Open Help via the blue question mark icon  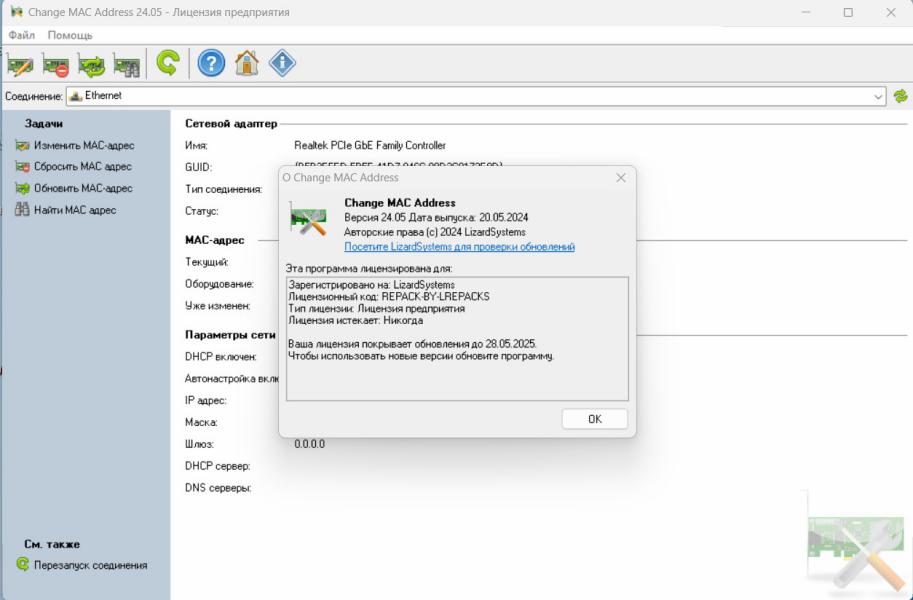point(211,63)
